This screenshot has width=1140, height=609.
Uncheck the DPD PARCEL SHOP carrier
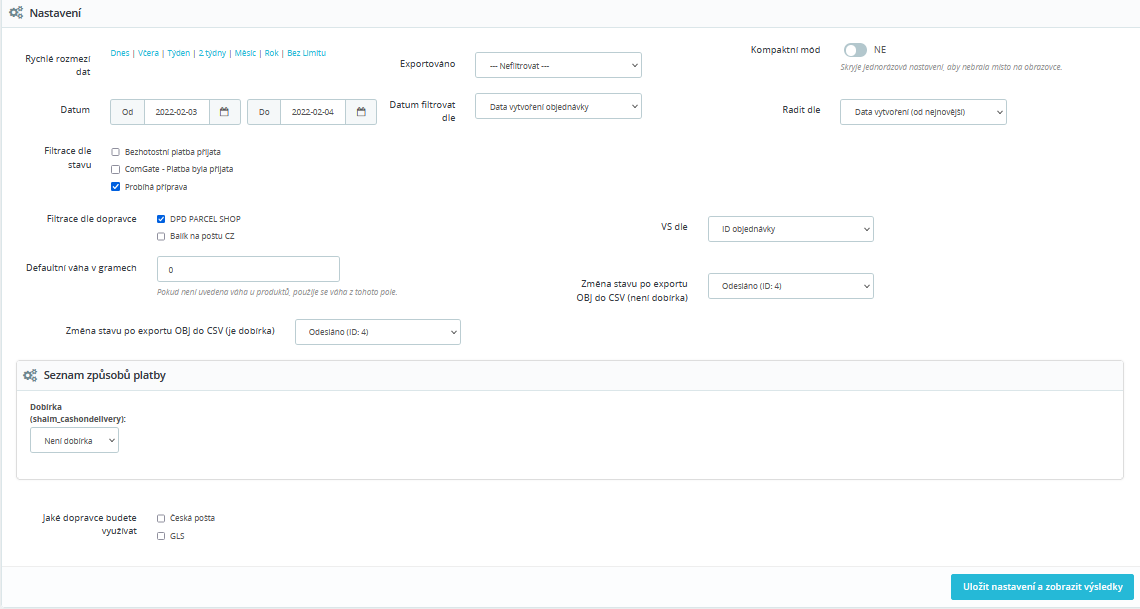[x=162, y=219]
